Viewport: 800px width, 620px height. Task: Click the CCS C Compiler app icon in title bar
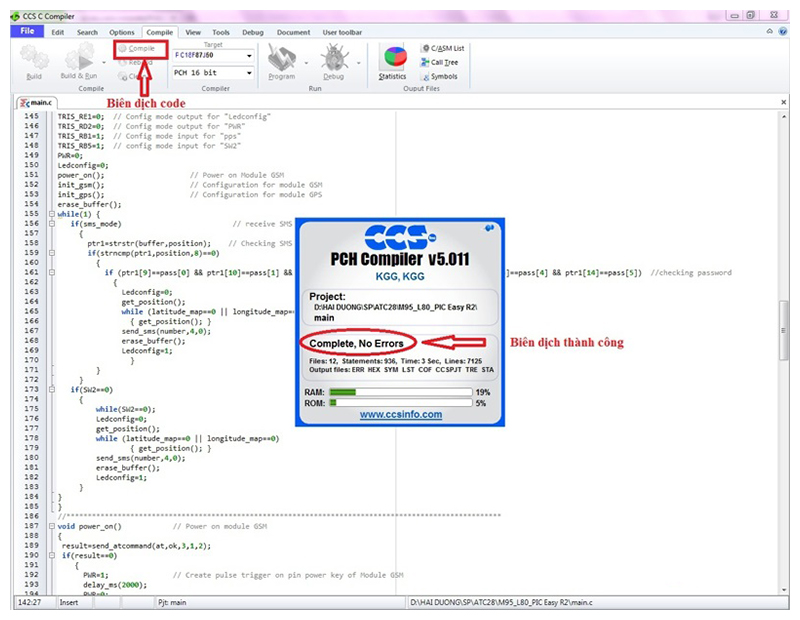click(x=16, y=16)
